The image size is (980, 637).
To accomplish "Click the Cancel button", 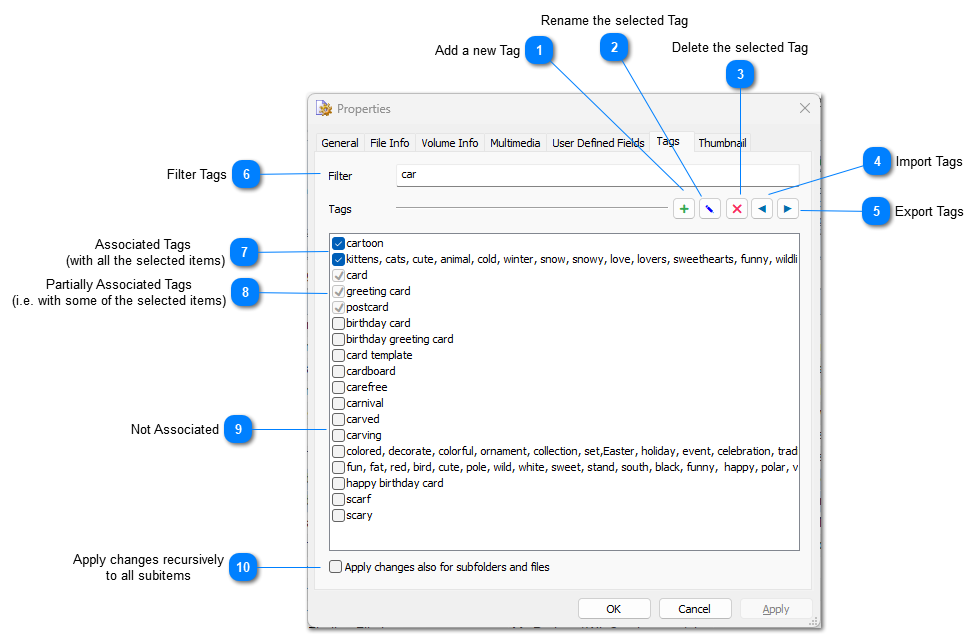I will coord(695,609).
